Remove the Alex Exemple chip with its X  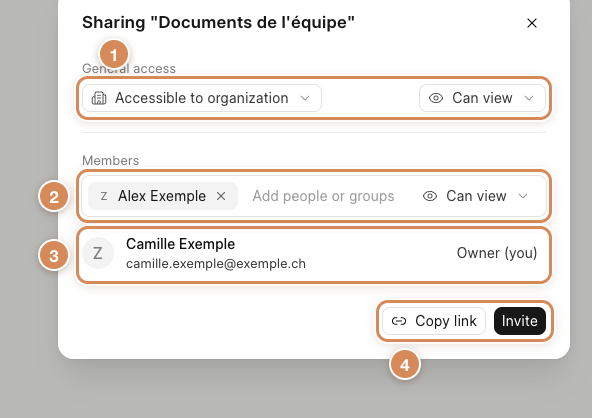(221, 196)
